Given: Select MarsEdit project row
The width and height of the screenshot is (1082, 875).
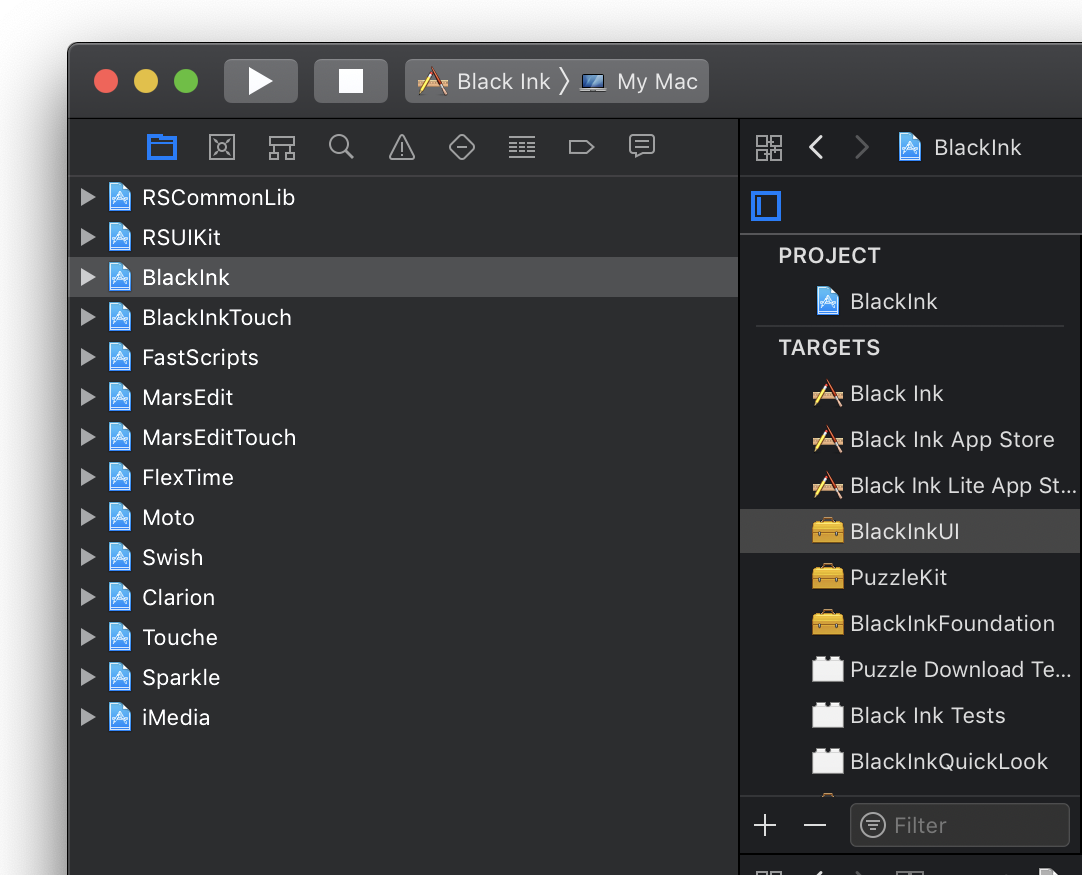Looking at the screenshot, I should click(404, 397).
